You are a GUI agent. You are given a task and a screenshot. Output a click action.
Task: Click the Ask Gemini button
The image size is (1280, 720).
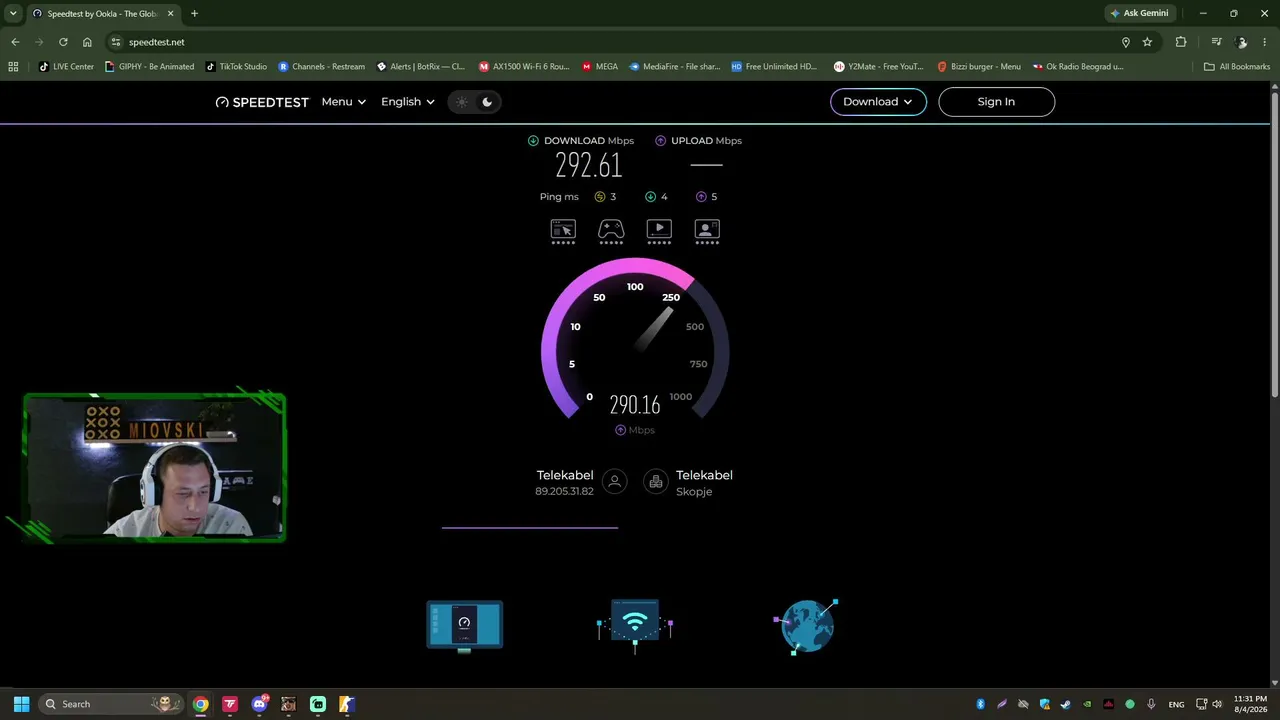tap(1138, 13)
